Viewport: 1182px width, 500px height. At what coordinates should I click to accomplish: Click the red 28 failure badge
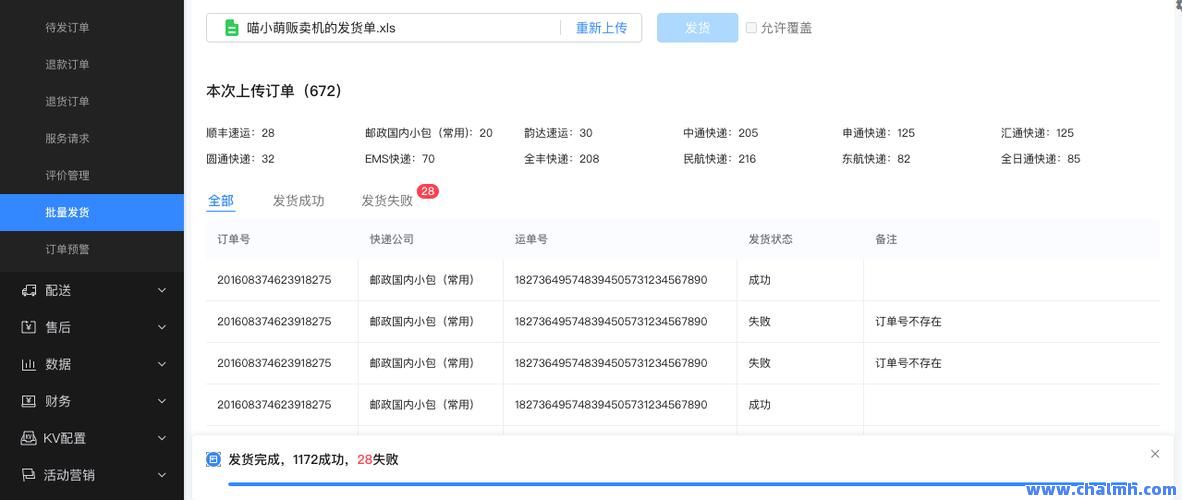coord(427,192)
